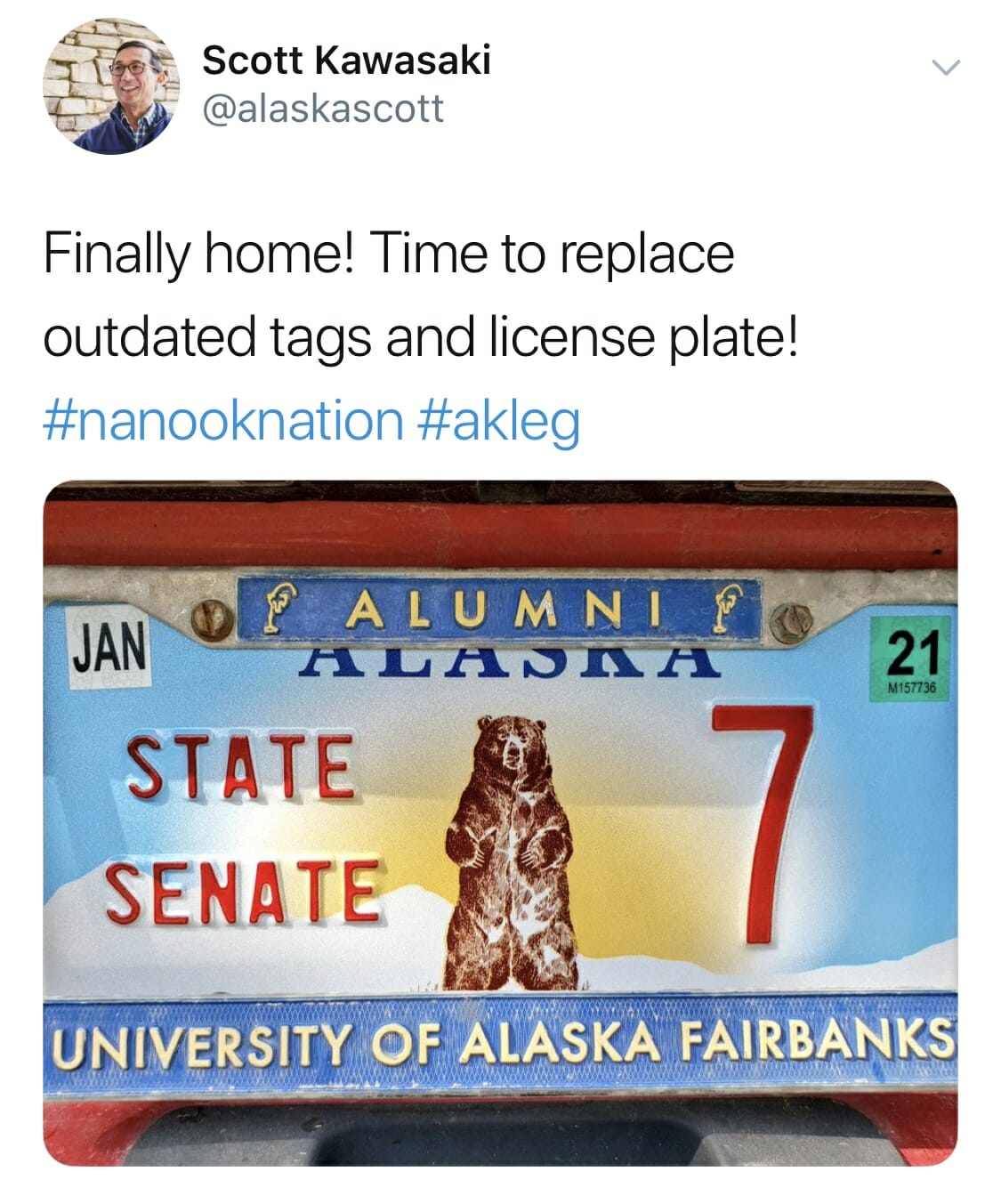Viewport: 1001px width, 1204px height.
Task: Click the Scott Kawasaki display name
Action: click(x=346, y=61)
